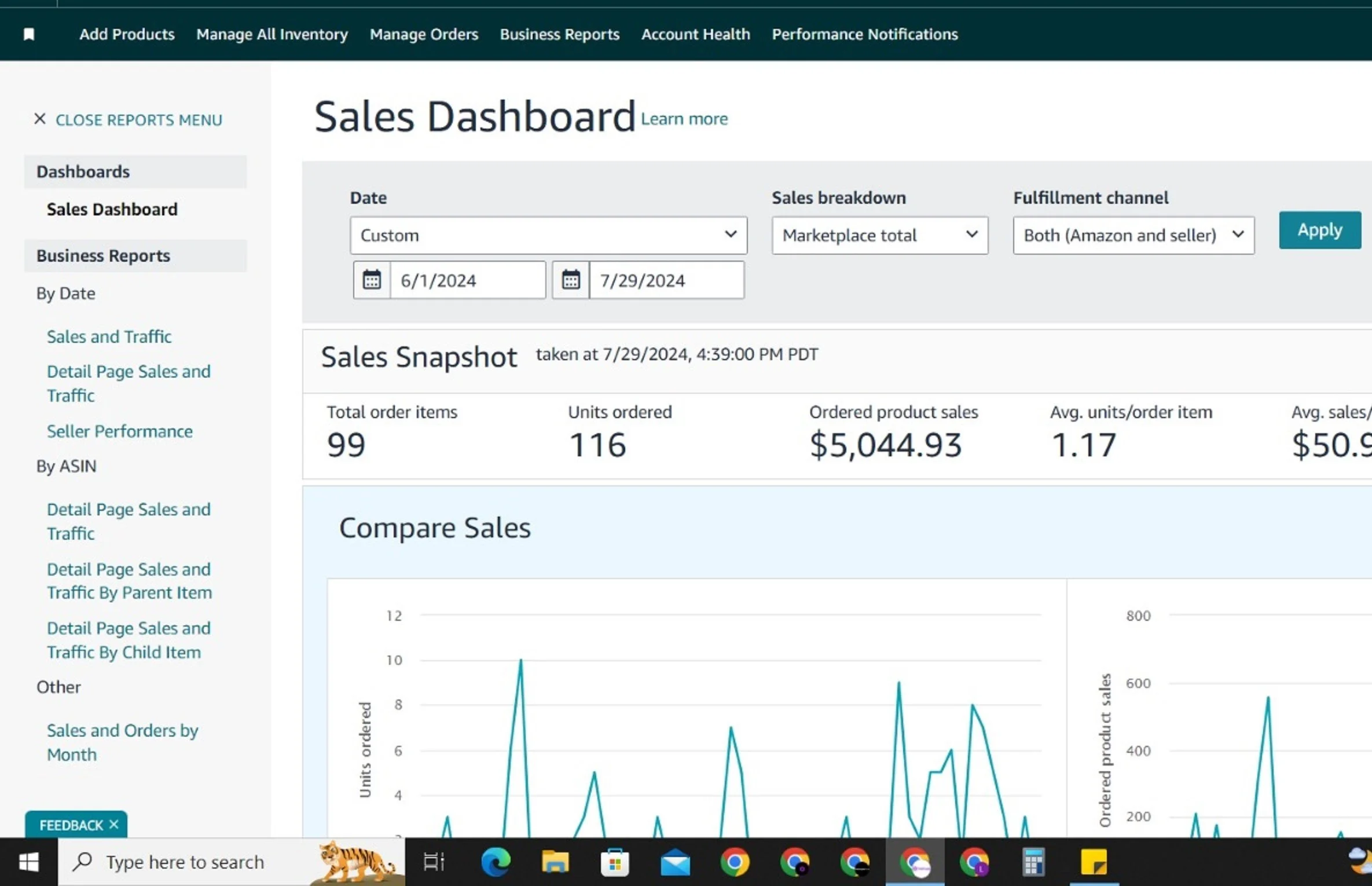Open Business Reports in top navigation
Viewport: 1372px width, 886px height.
(x=559, y=35)
